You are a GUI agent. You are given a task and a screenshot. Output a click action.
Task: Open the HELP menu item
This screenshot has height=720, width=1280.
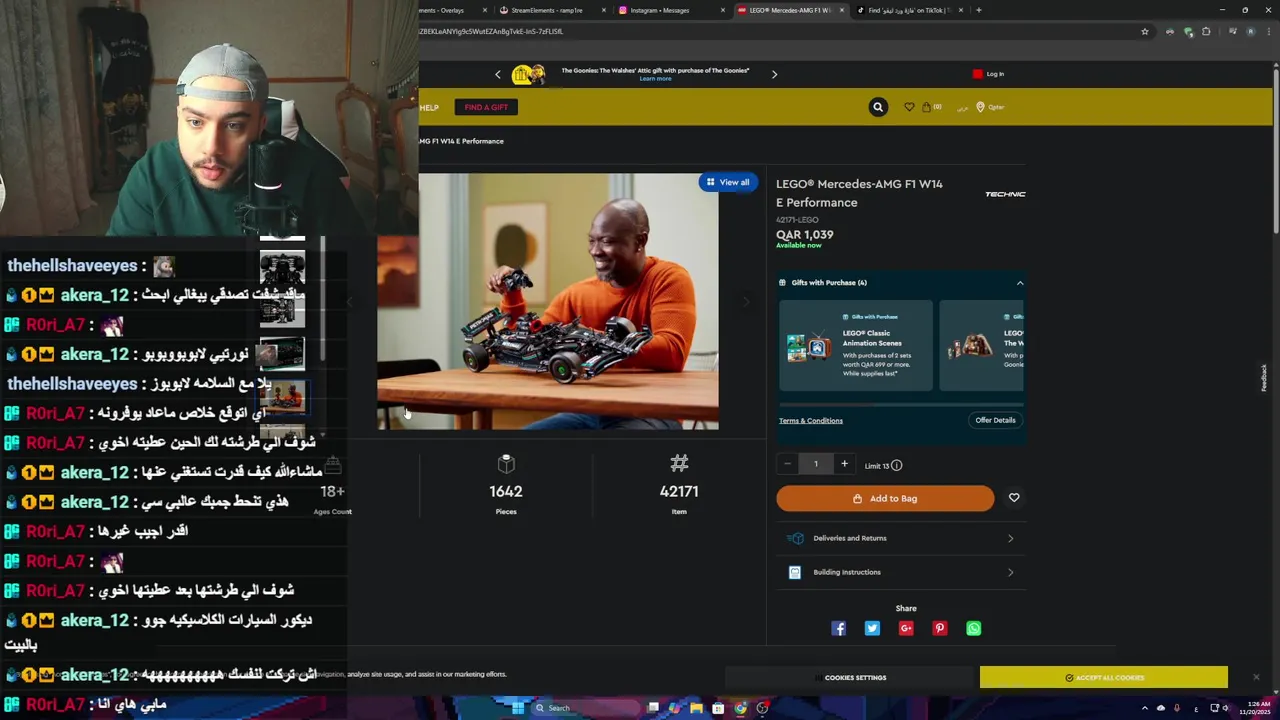(x=429, y=107)
